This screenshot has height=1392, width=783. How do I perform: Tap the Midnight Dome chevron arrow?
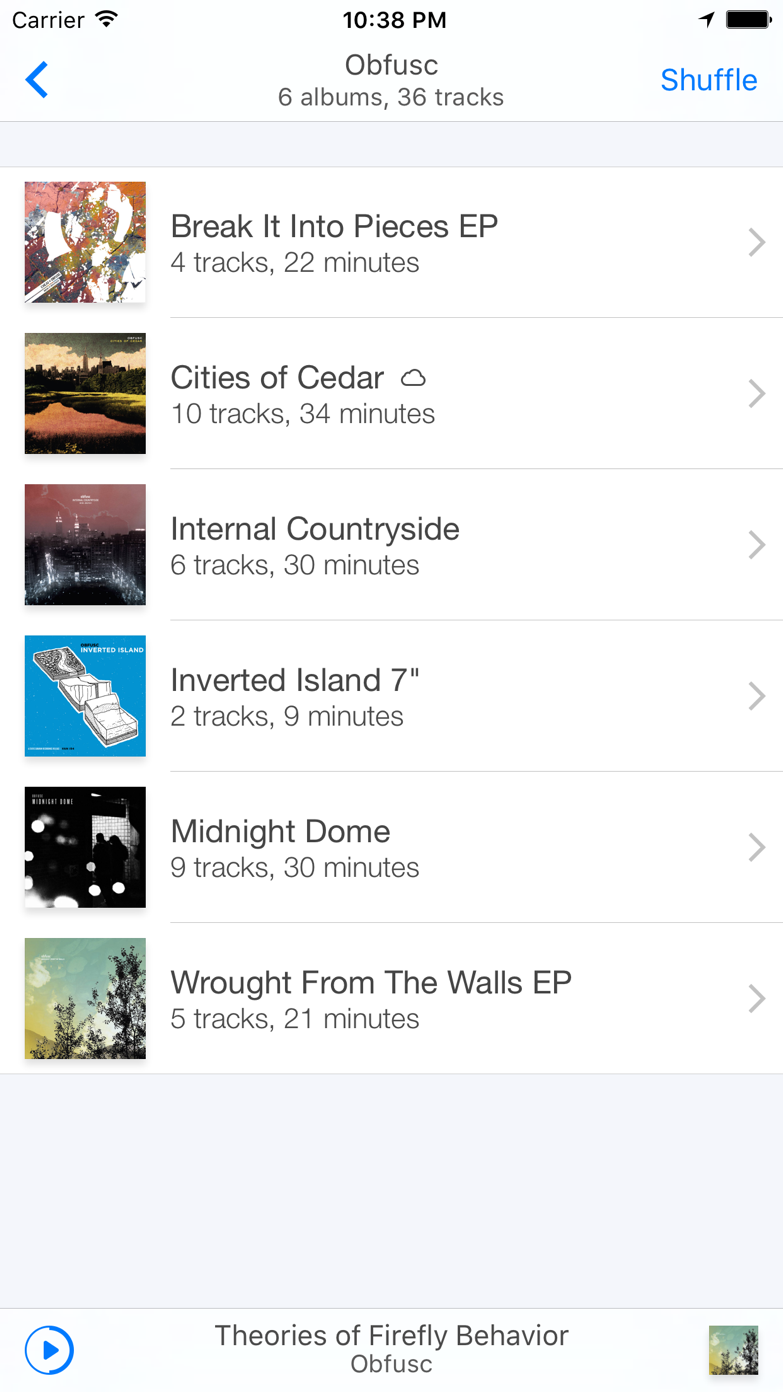(756, 847)
